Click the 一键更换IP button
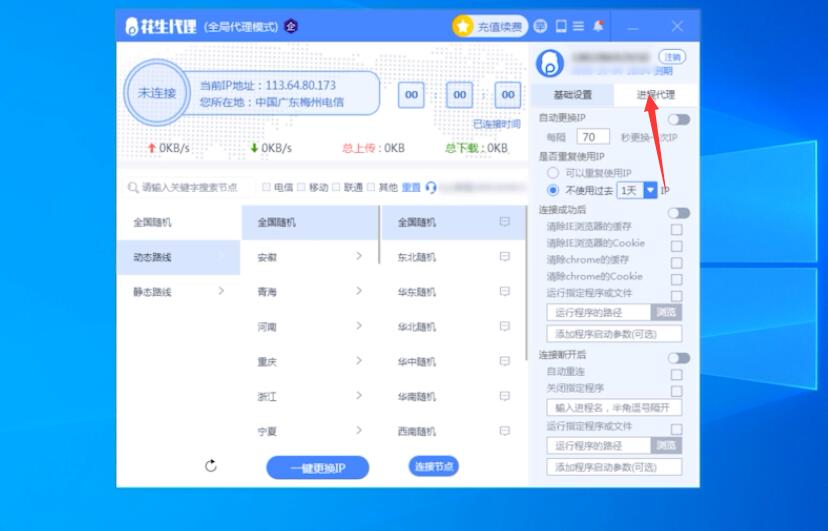Screen dimensions: 828x531 pyautogui.click(x=317, y=468)
